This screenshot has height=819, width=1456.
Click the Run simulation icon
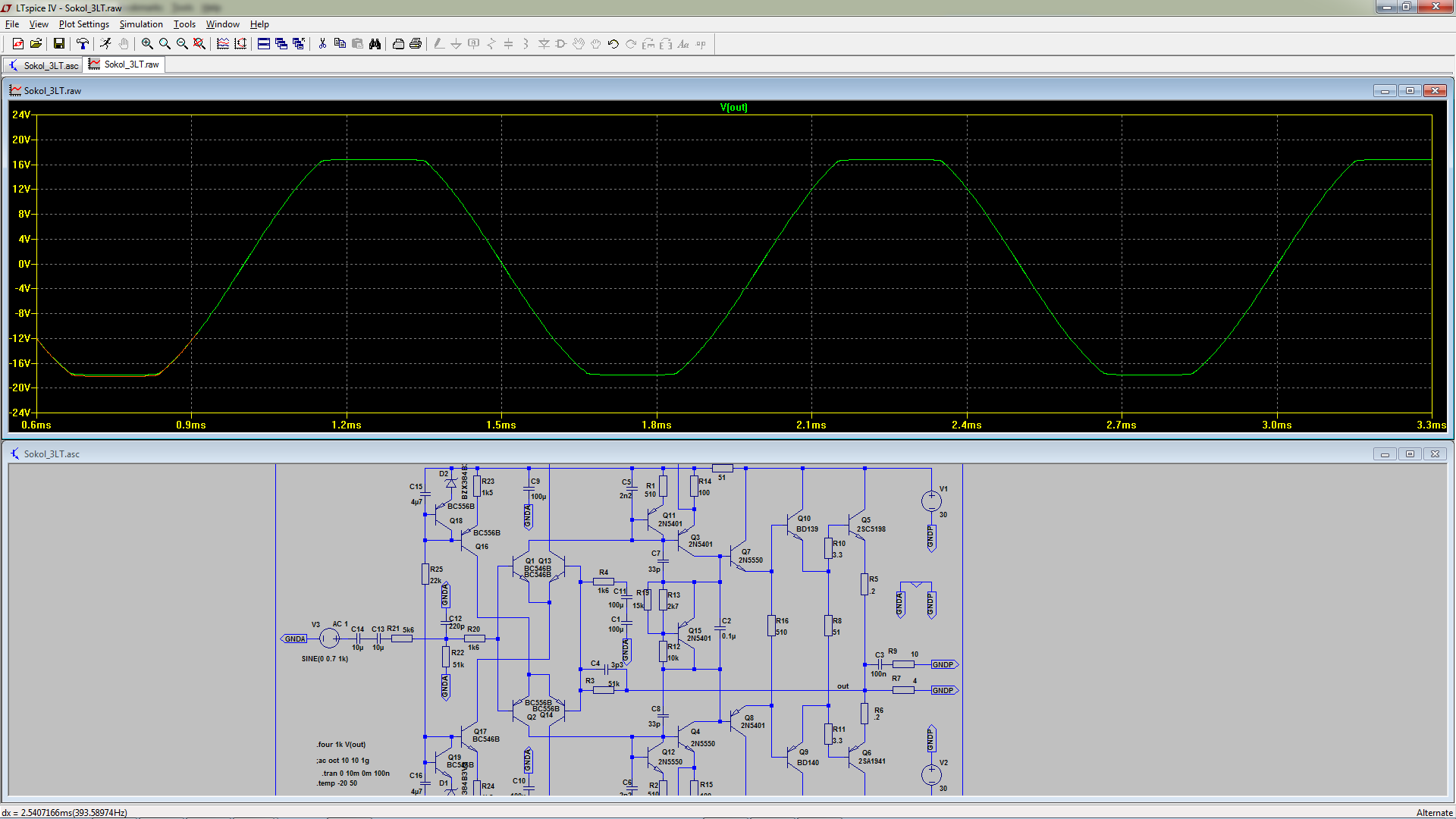pos(105,44)
